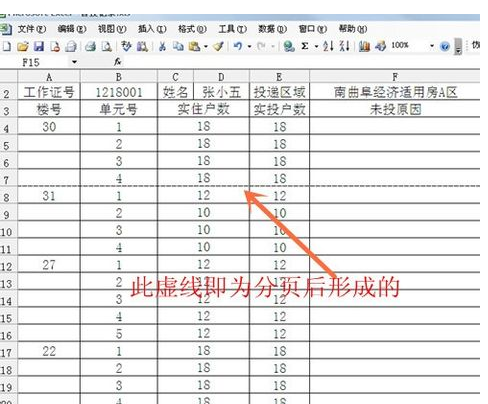
Task: Sort descending with the Z-A icon
Action: [344, 46]
